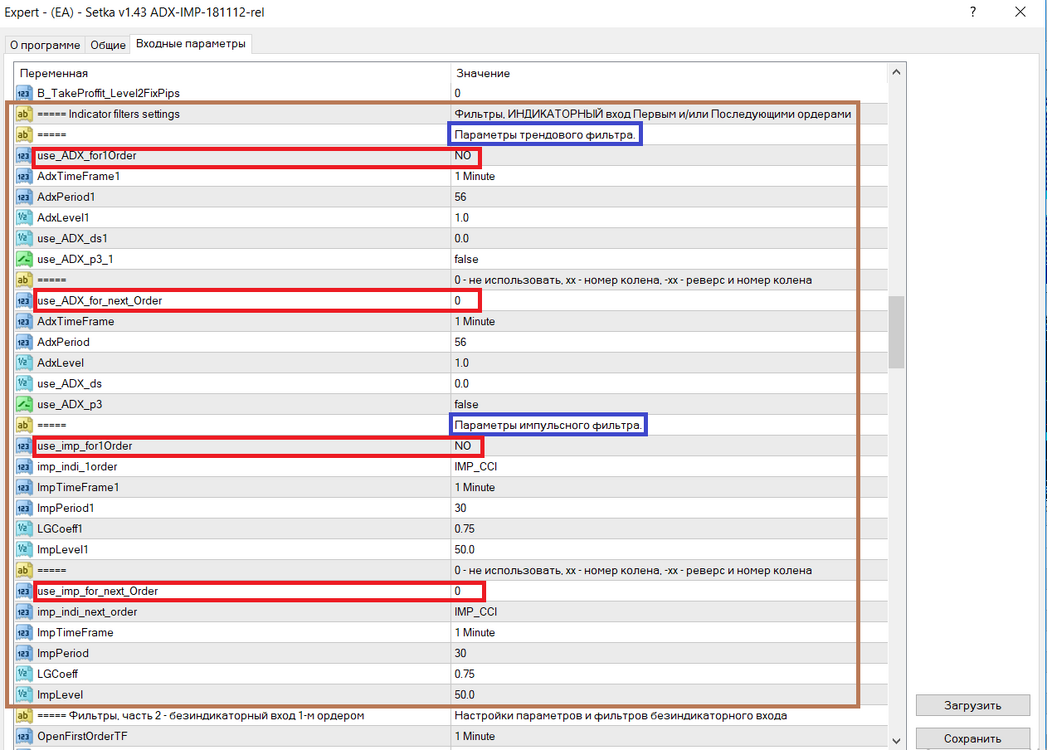Click the 'Параметры трендового фильтра.' value
Screen dimensions: 1047x750
click(544, 135)
